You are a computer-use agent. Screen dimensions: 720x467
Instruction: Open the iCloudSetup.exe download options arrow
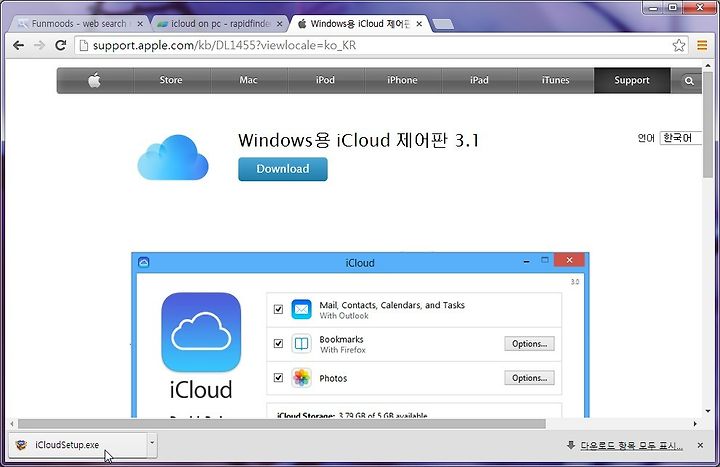[x=152, y=444]
